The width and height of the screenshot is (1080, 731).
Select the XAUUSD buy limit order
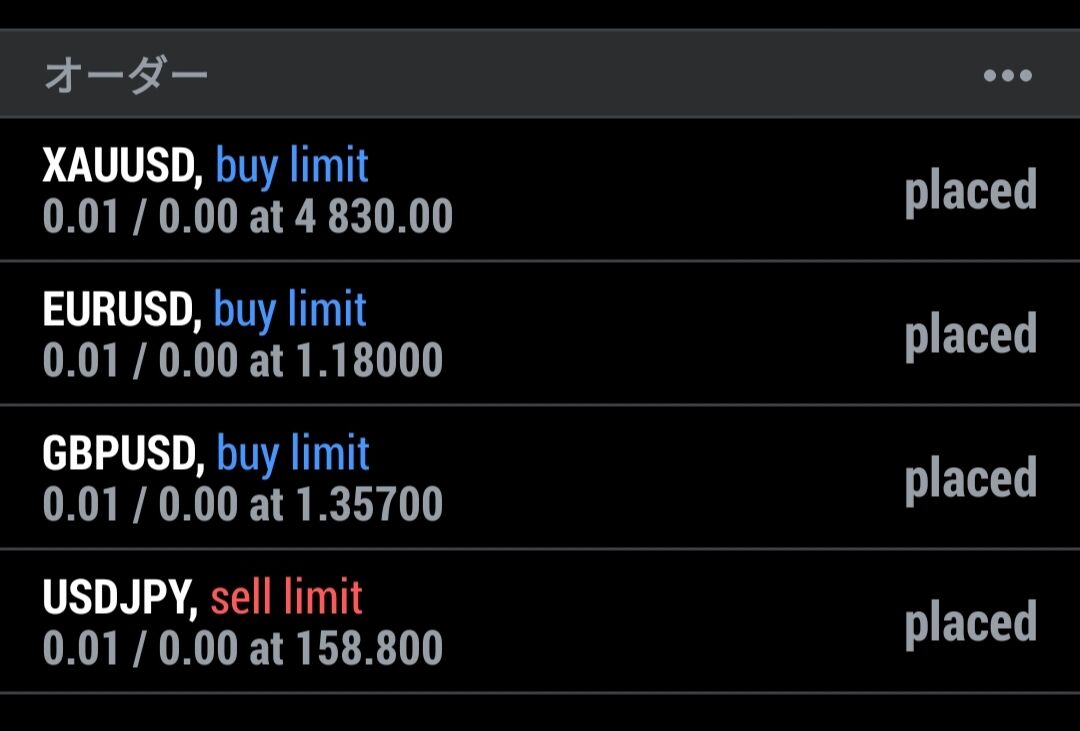pyautogui.click(x=540, y=189)
